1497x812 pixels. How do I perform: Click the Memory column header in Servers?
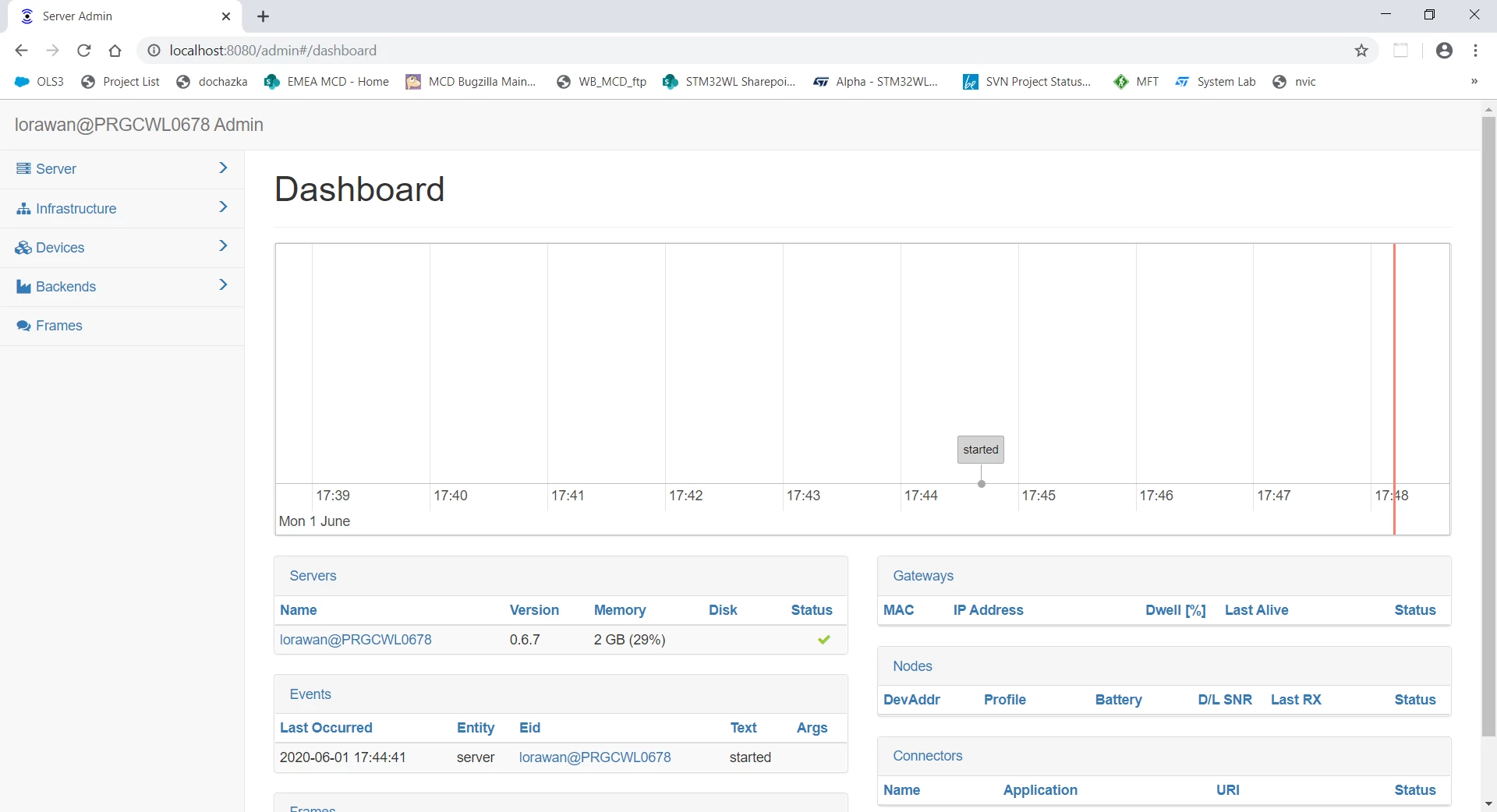(620, 610)
